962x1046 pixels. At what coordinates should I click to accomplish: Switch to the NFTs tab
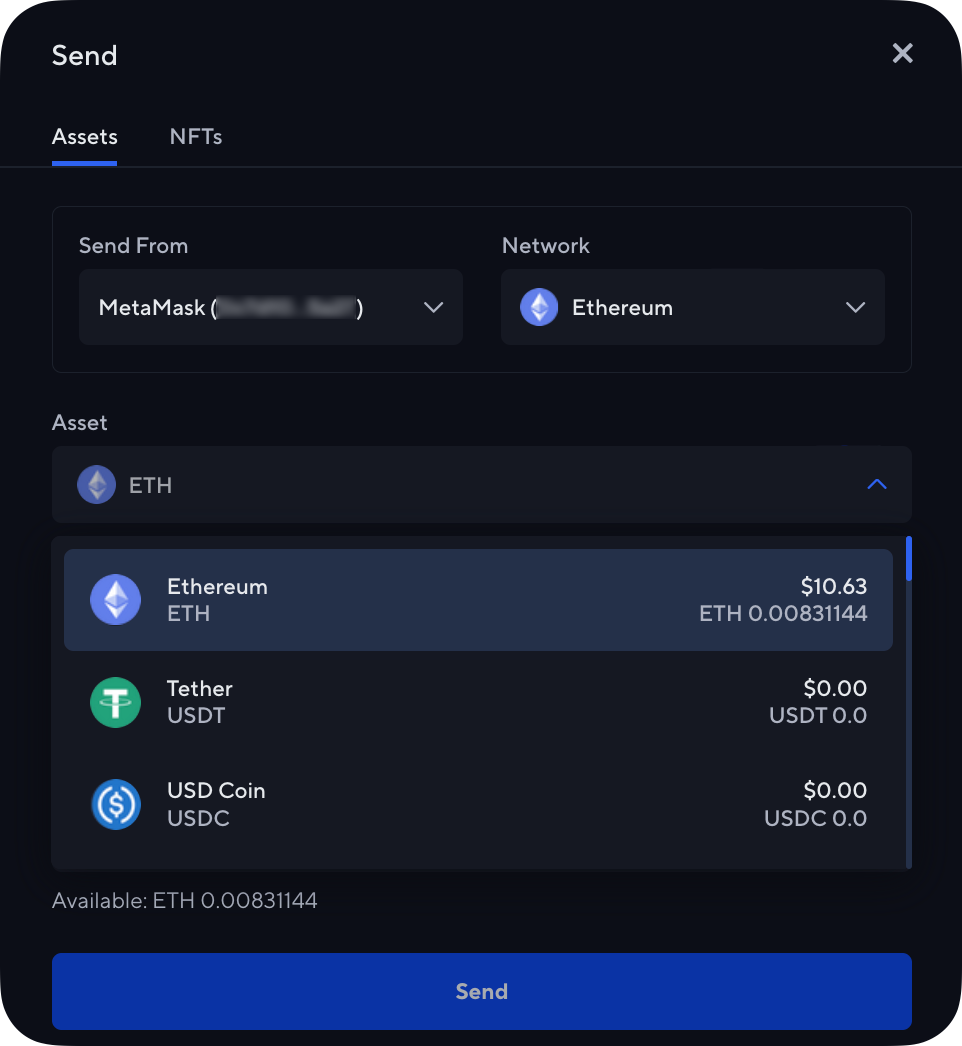coord(195,136)
